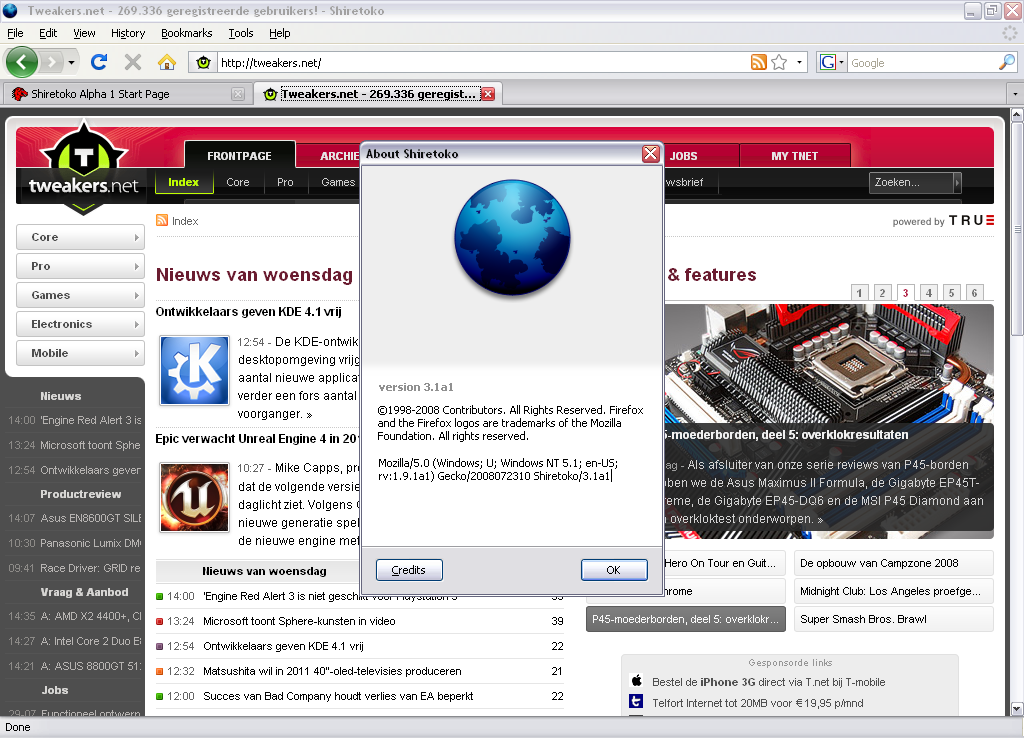Click the Forward arrow button
The image size is (1024, 738).
point(50,63)
